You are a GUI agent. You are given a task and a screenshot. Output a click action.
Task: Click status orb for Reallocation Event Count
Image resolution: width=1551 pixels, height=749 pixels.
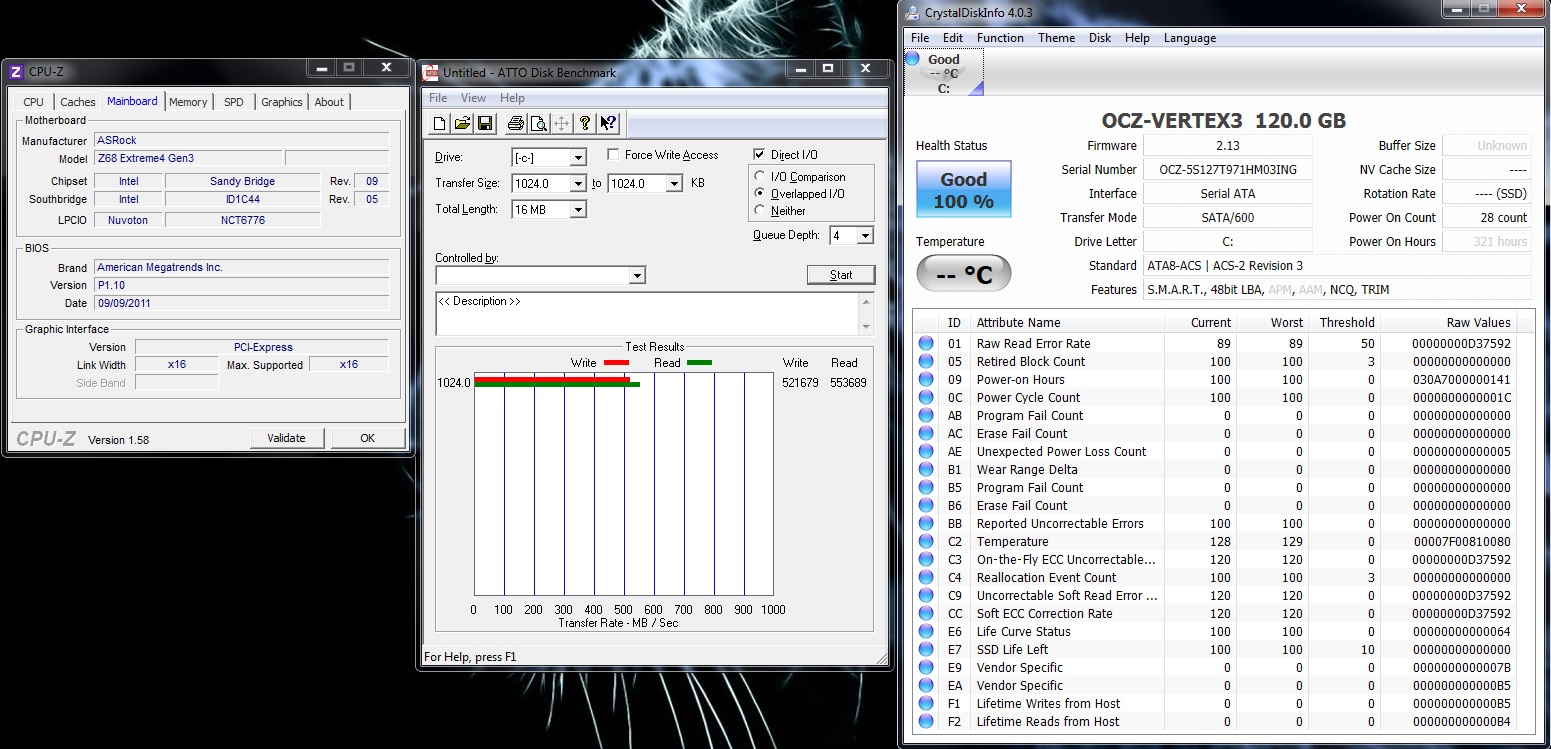926,577
